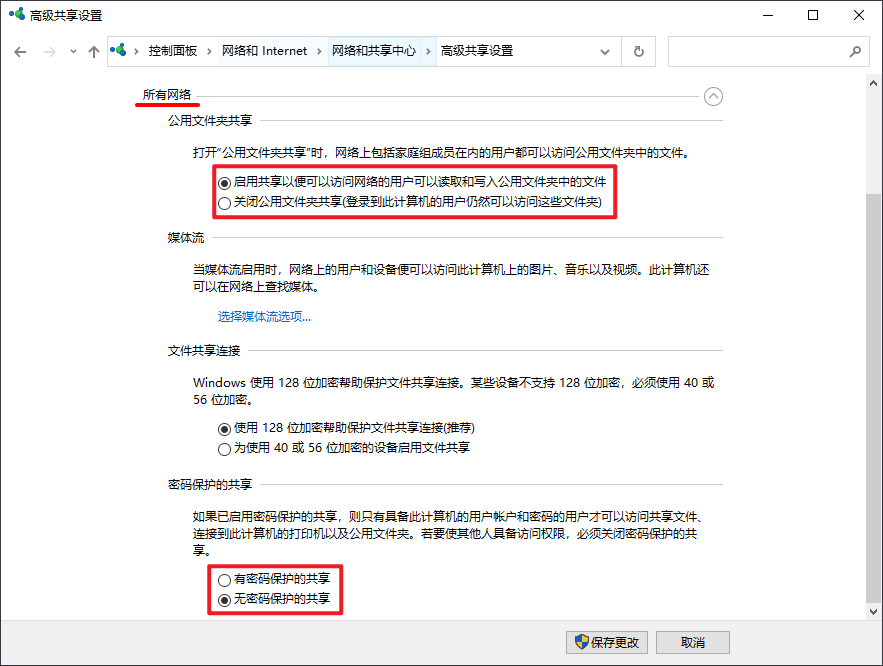
Task: Click the 密码保护的共享 heading
Action: click(209, 485)
